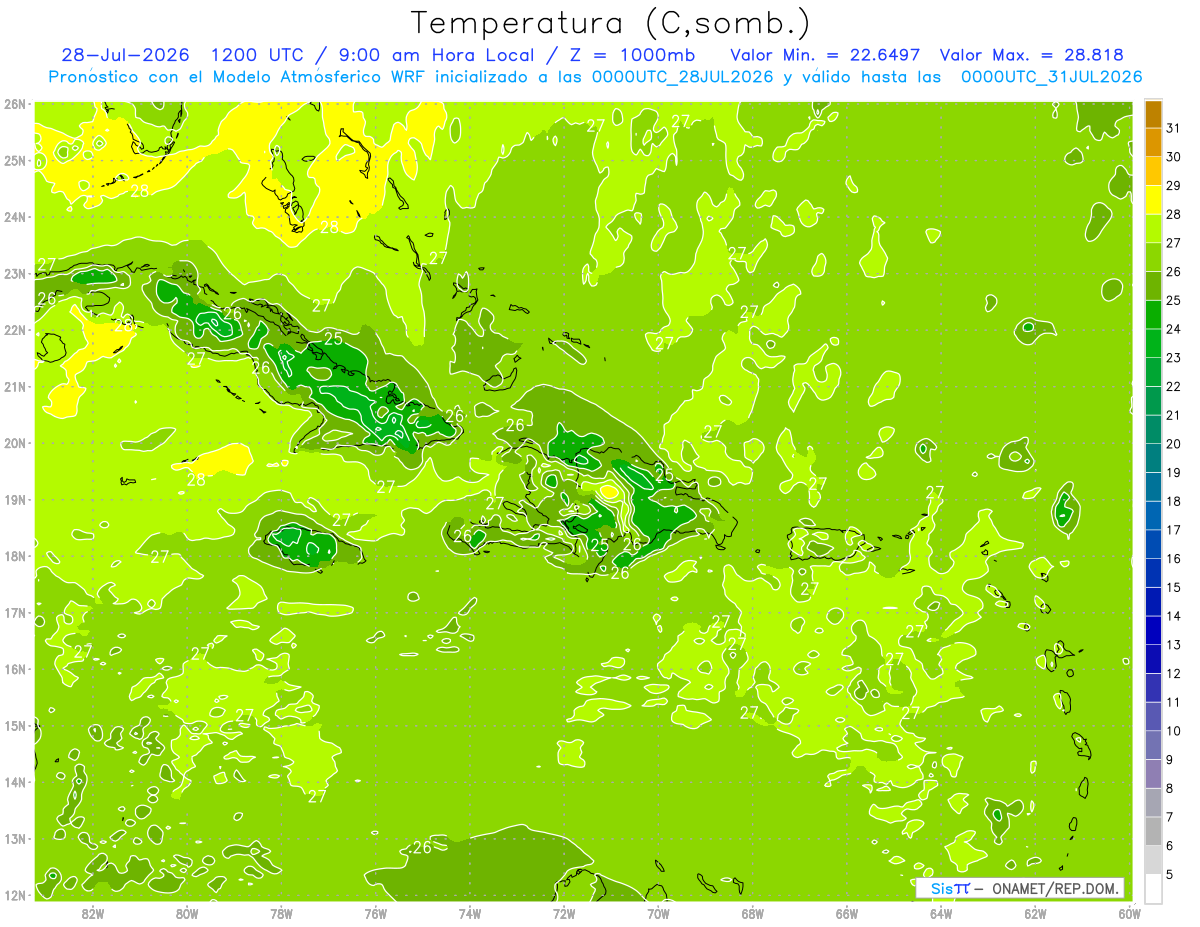Screen dimensions: 1200x927
Task: Click colorbar legend label "5"
Action: click(1171, 874)
